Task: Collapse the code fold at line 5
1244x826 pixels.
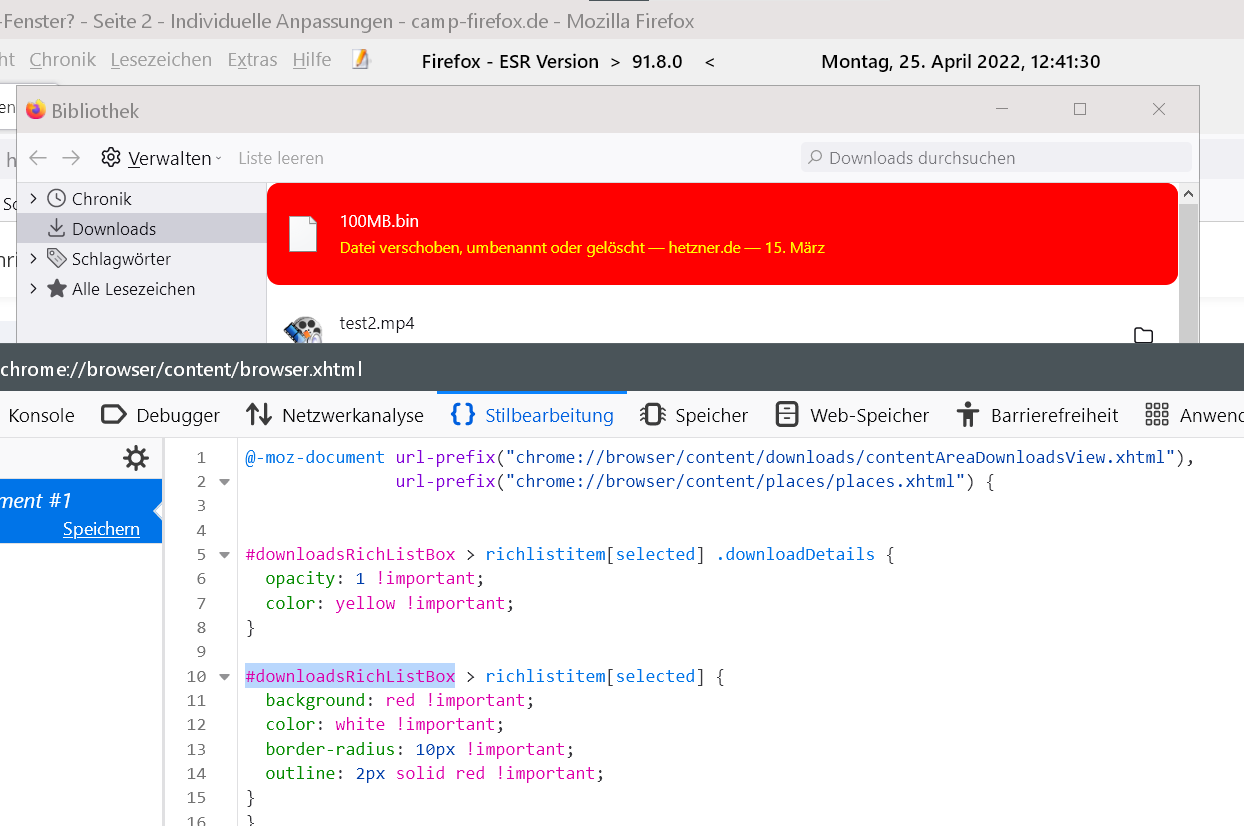Action: click(x=224, y=555)
